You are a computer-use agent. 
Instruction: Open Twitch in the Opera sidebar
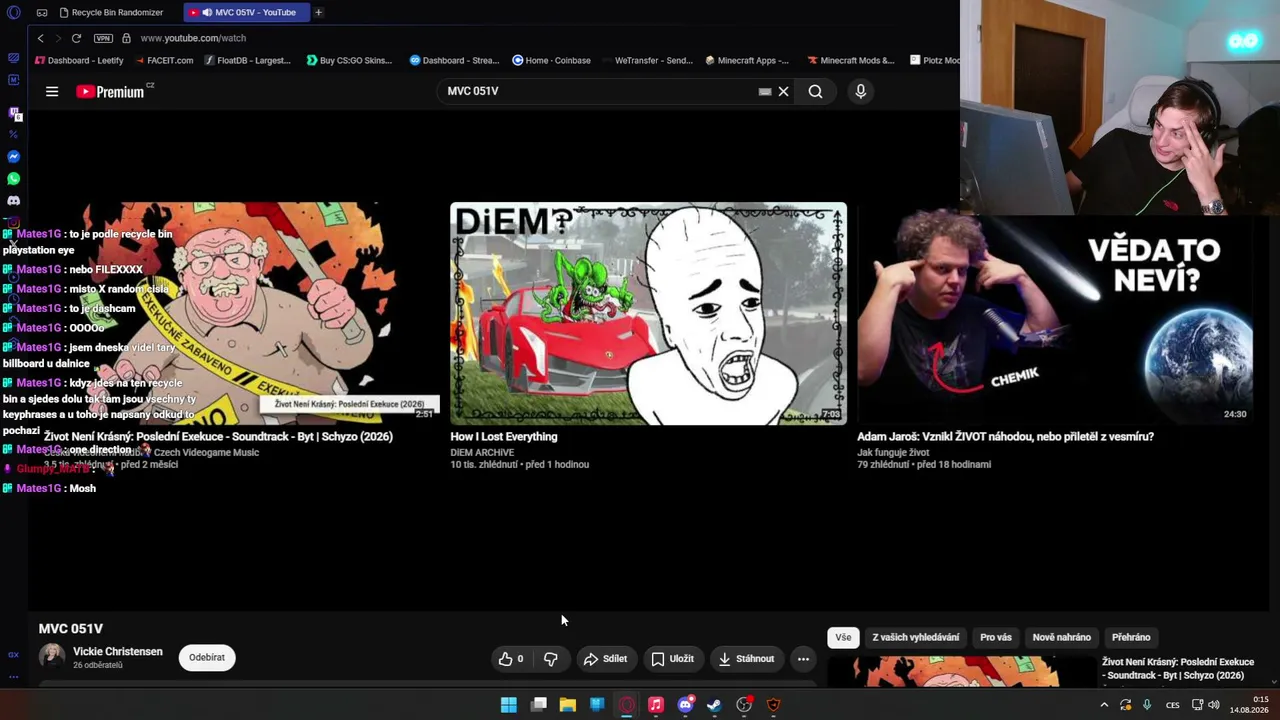pos(13,113)
